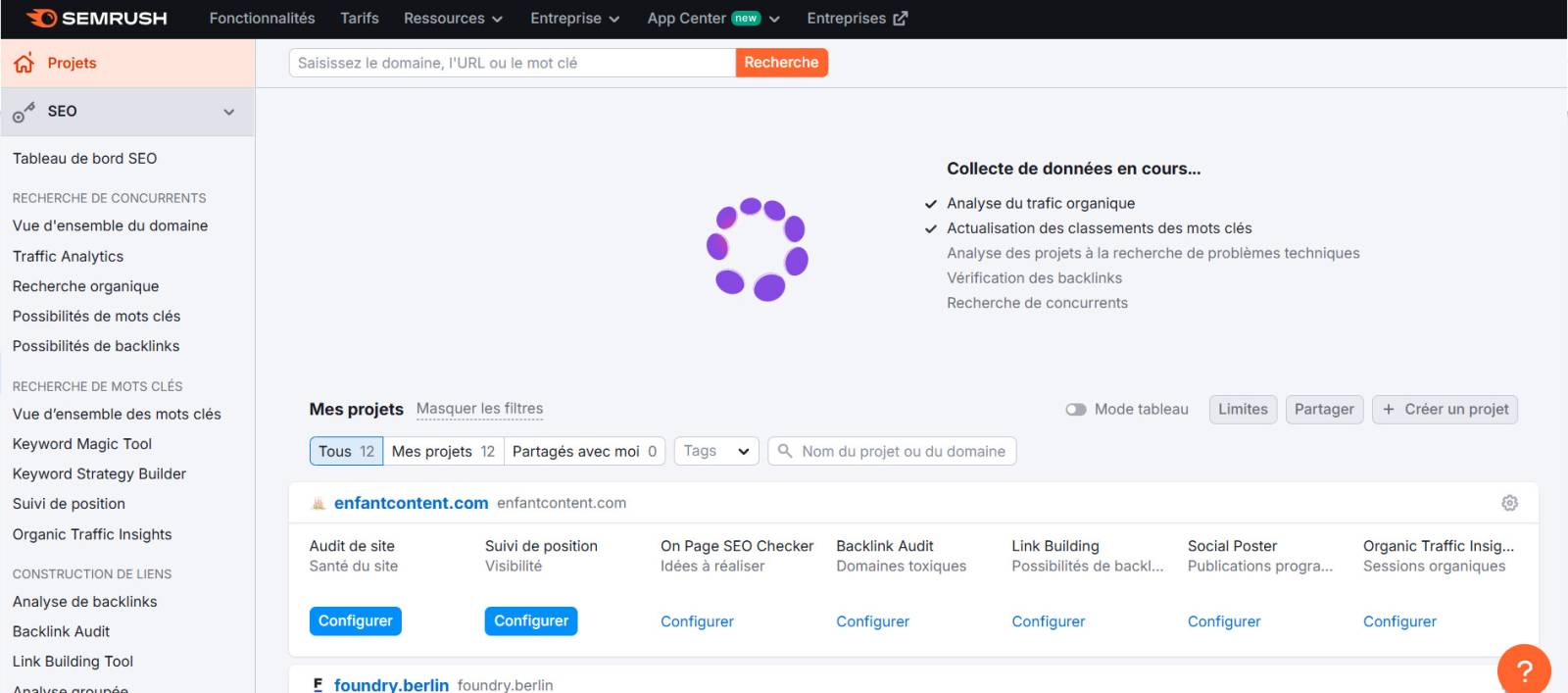Expand the Ressources menu
Image resolution: width=1568 pixels, height=693 pixels.
453,18
